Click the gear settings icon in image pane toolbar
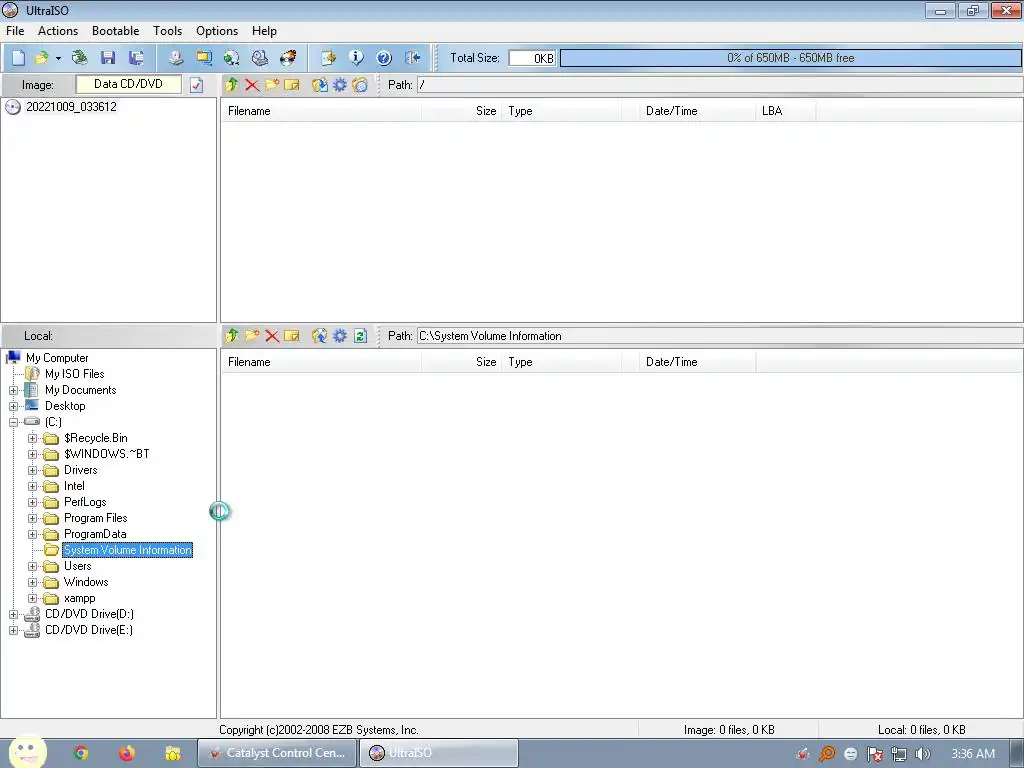The width and height of the screenshot is (1024, 768). (340, 85)
